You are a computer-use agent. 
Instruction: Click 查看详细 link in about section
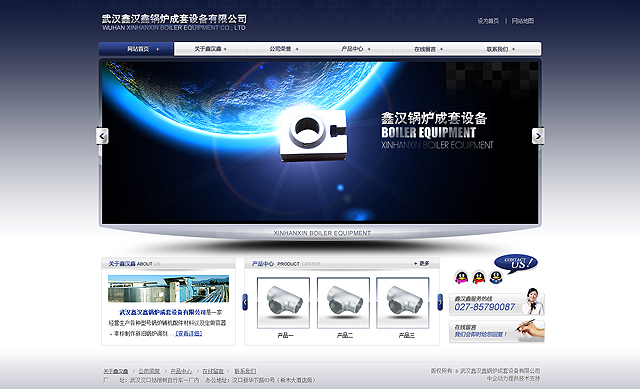[189, 333]
